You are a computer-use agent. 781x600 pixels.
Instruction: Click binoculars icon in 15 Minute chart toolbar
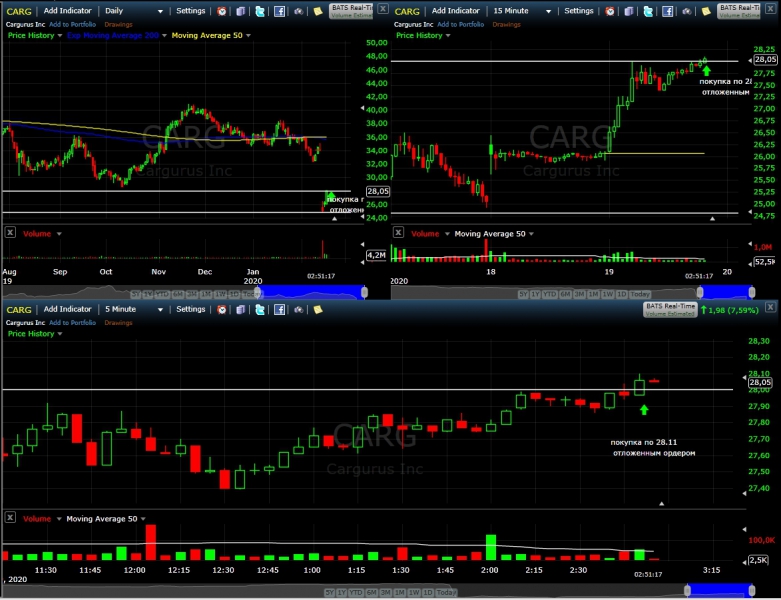(x=686, y=11)
